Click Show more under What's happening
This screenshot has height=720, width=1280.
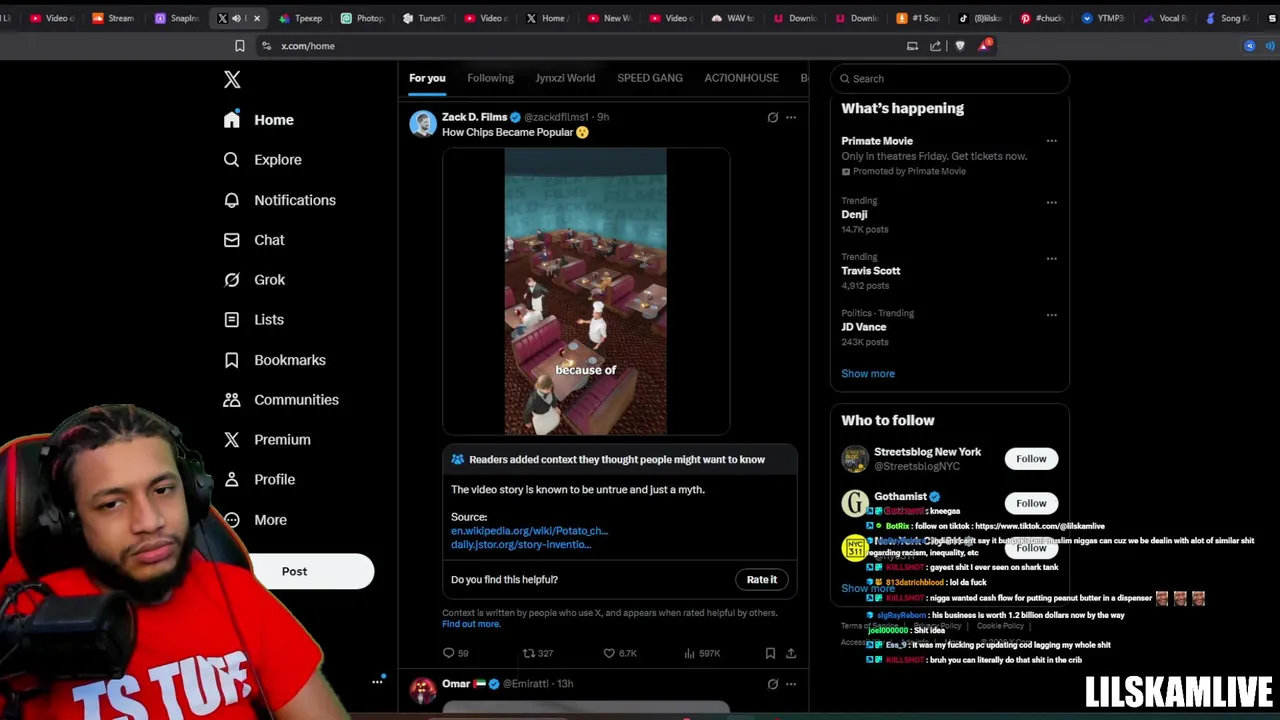(x=868, y=374)
